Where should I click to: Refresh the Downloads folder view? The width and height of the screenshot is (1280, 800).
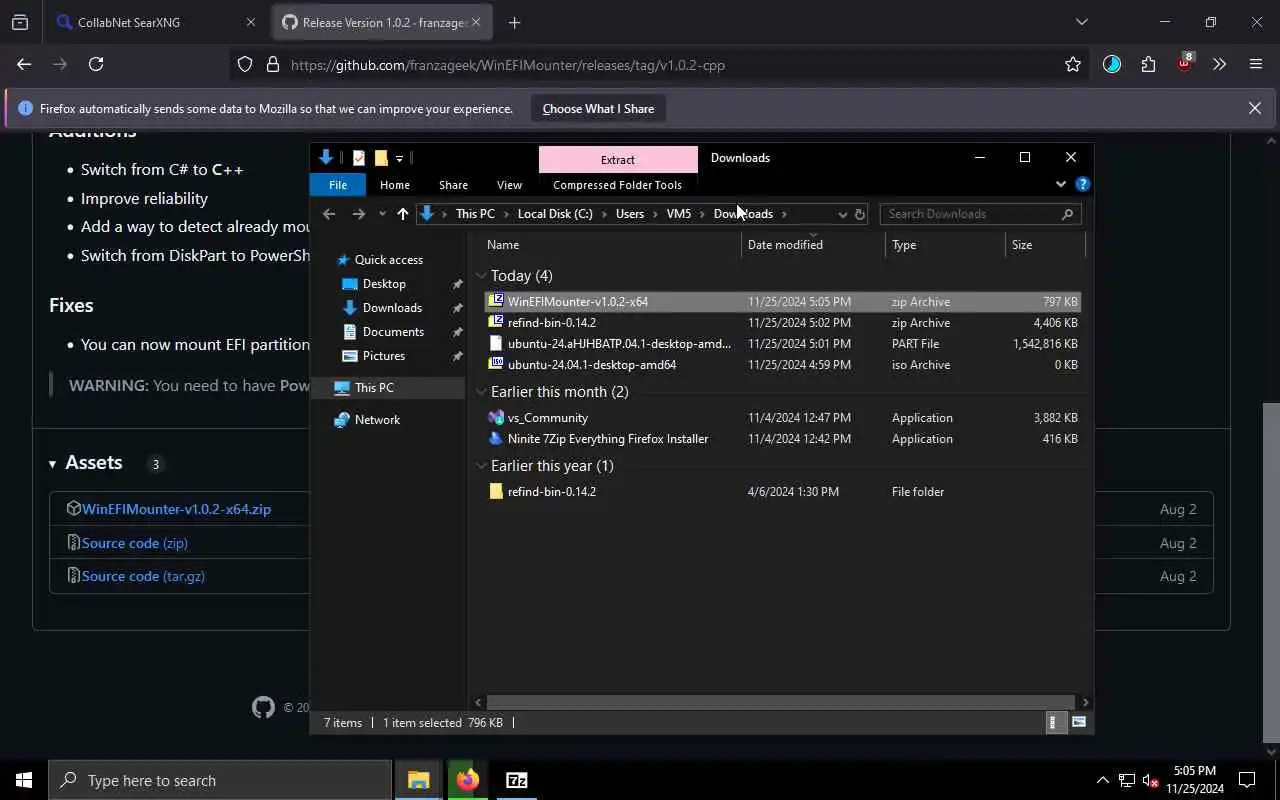tap(859, 214)
